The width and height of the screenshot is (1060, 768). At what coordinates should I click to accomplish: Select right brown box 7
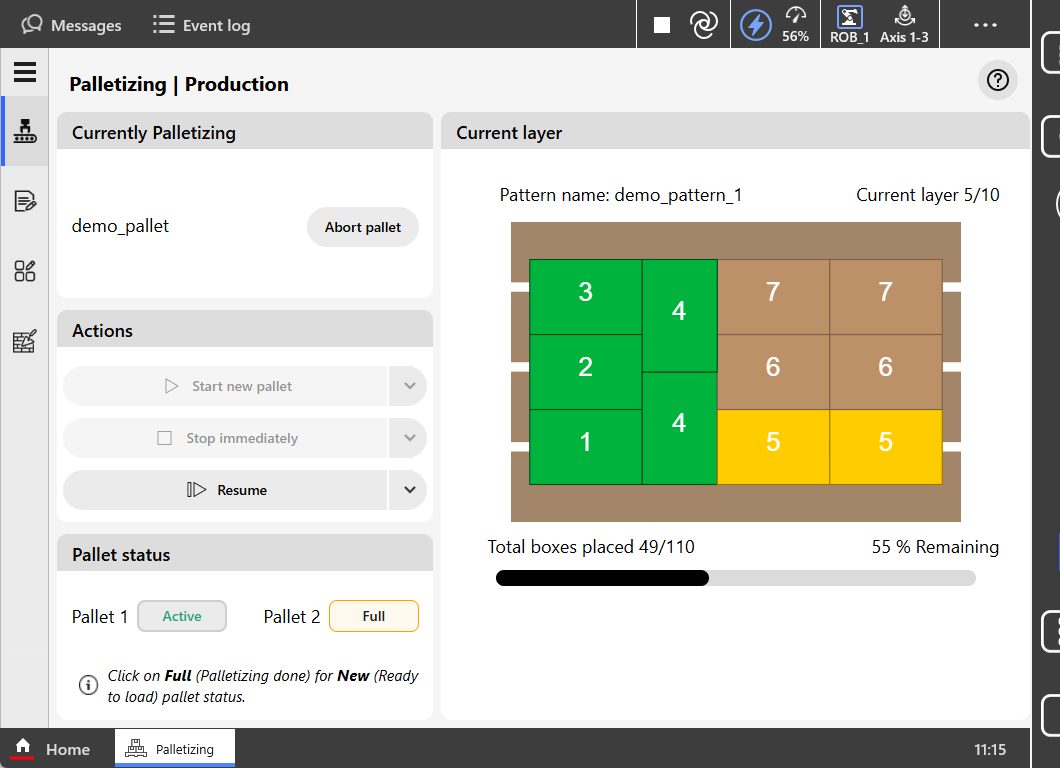886,297
